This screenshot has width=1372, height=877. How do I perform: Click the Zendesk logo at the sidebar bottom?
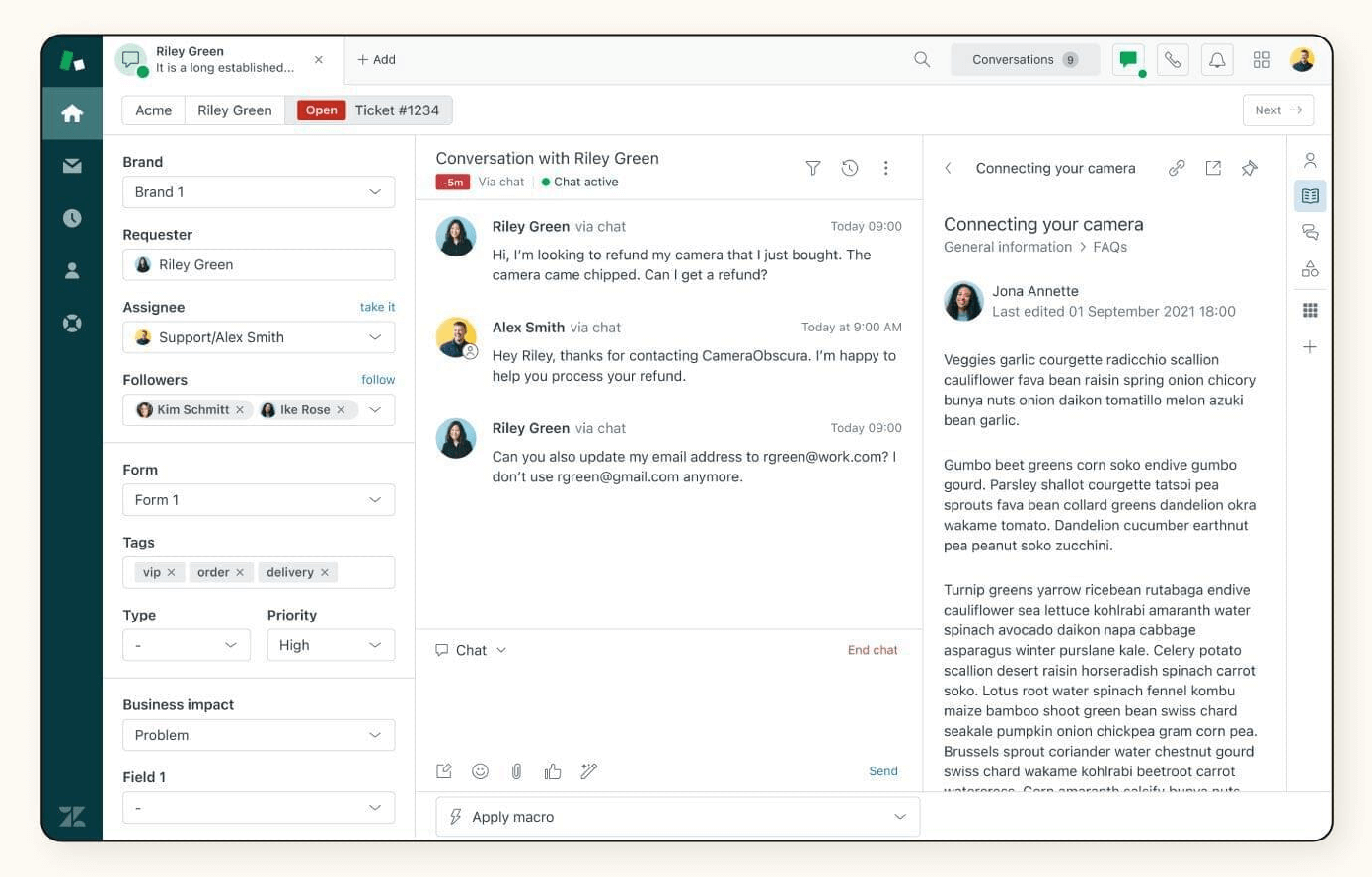[72, 817]
